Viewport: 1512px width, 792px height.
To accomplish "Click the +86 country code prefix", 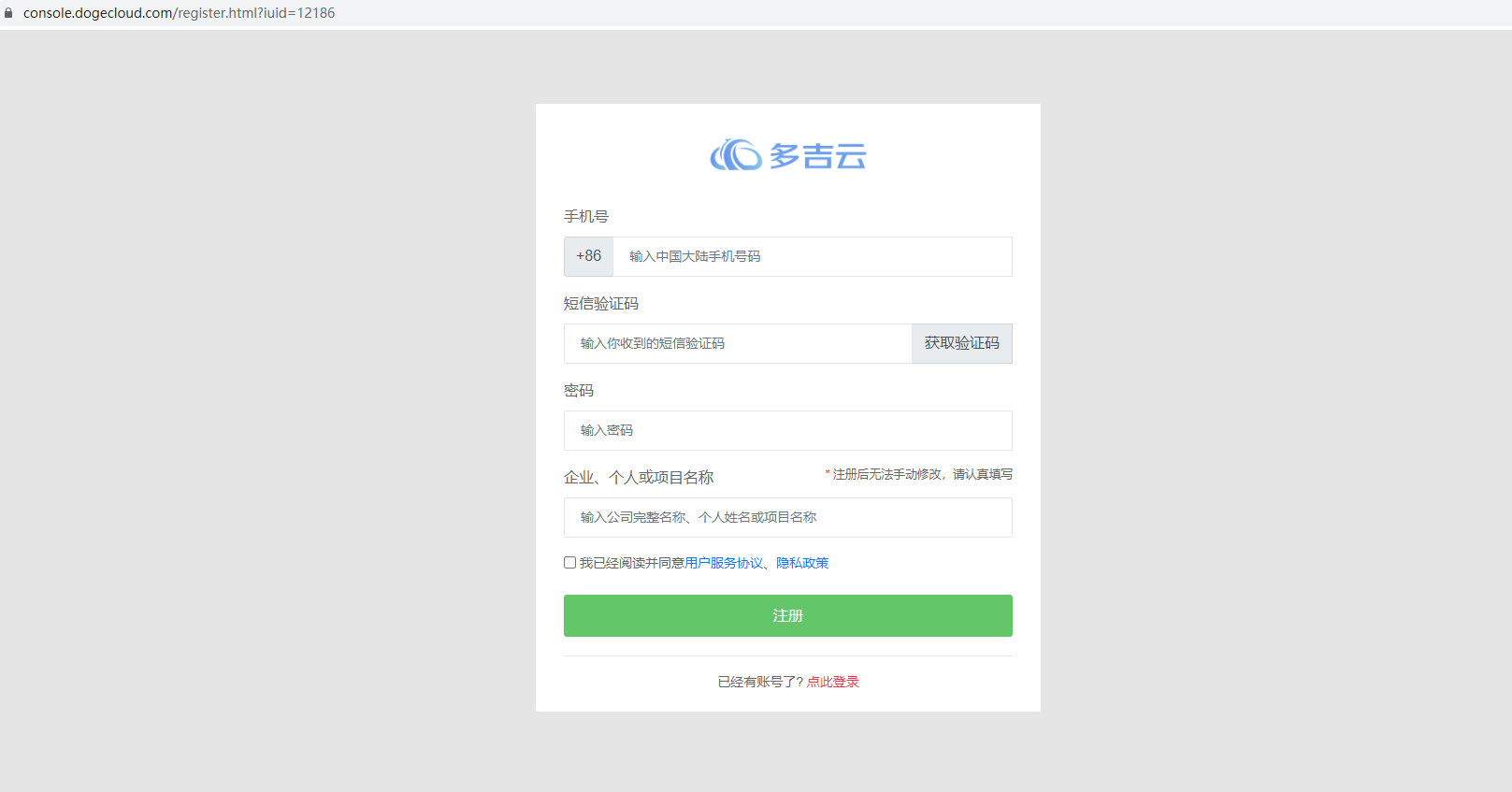I will 588,256.
